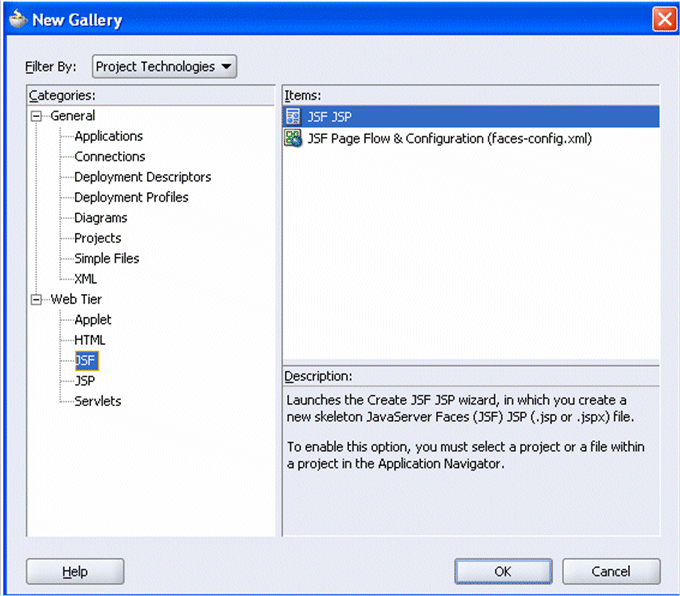
Task: Select the highlighted JSF category
Action: tap(87, 360)
